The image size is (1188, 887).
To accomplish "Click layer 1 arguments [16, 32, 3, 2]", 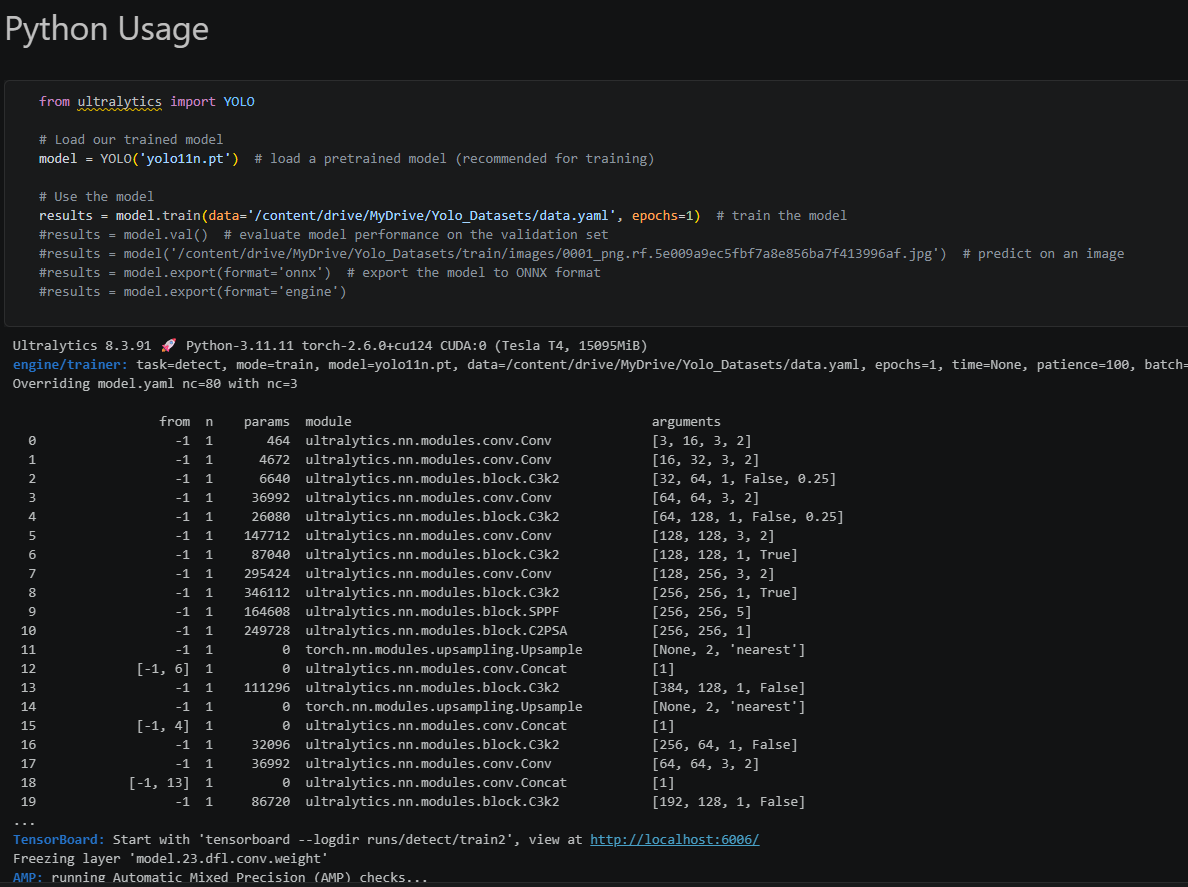I will click(x=705, y=460).
